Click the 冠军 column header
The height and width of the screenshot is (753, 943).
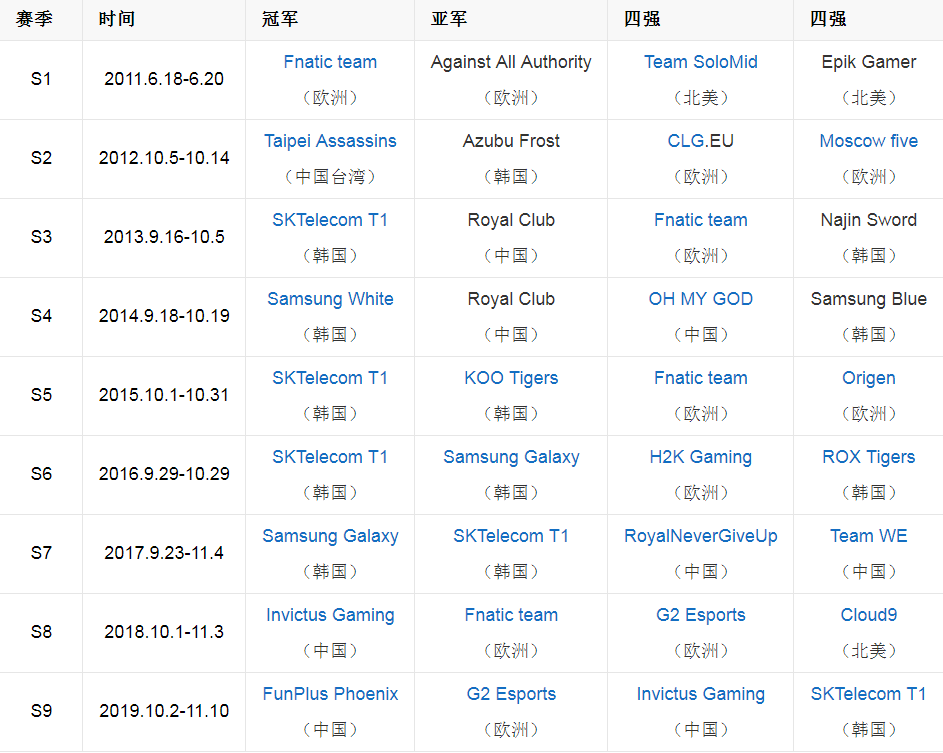[280, 19]
